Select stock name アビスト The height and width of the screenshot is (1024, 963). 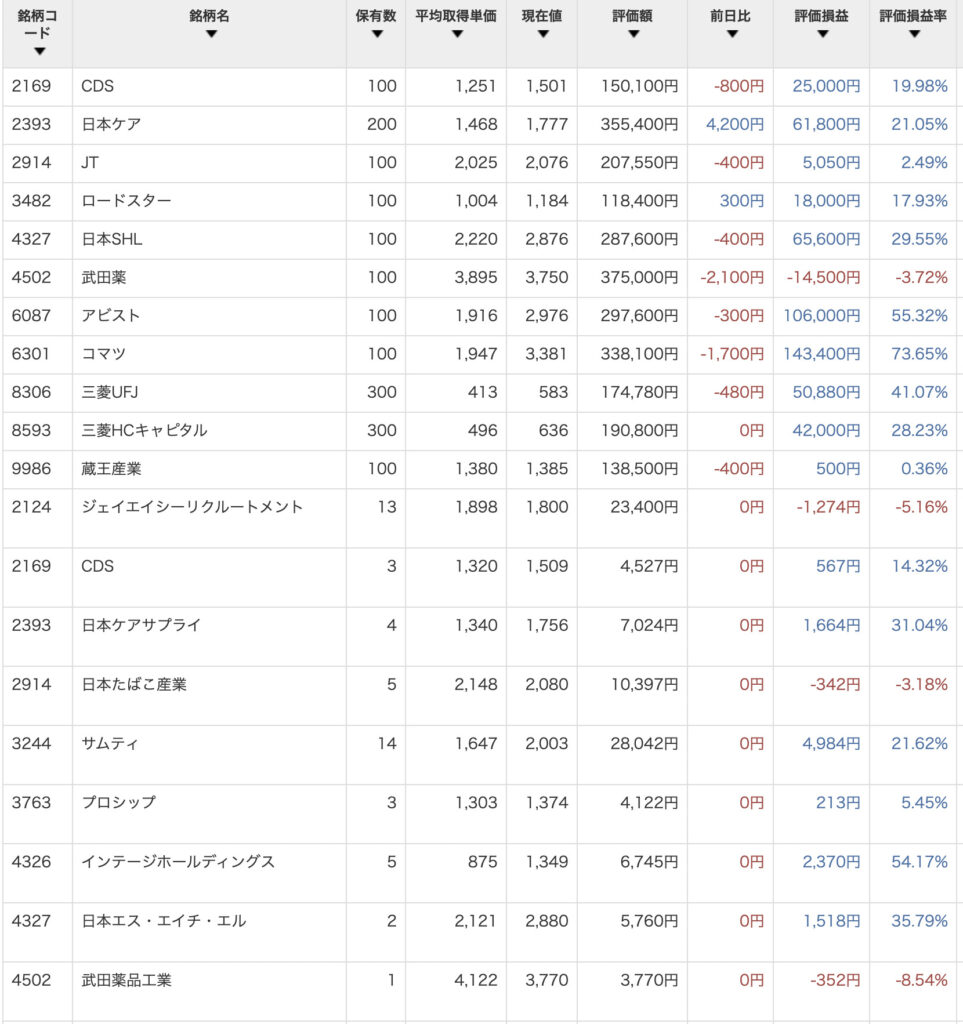coord(110,315)
